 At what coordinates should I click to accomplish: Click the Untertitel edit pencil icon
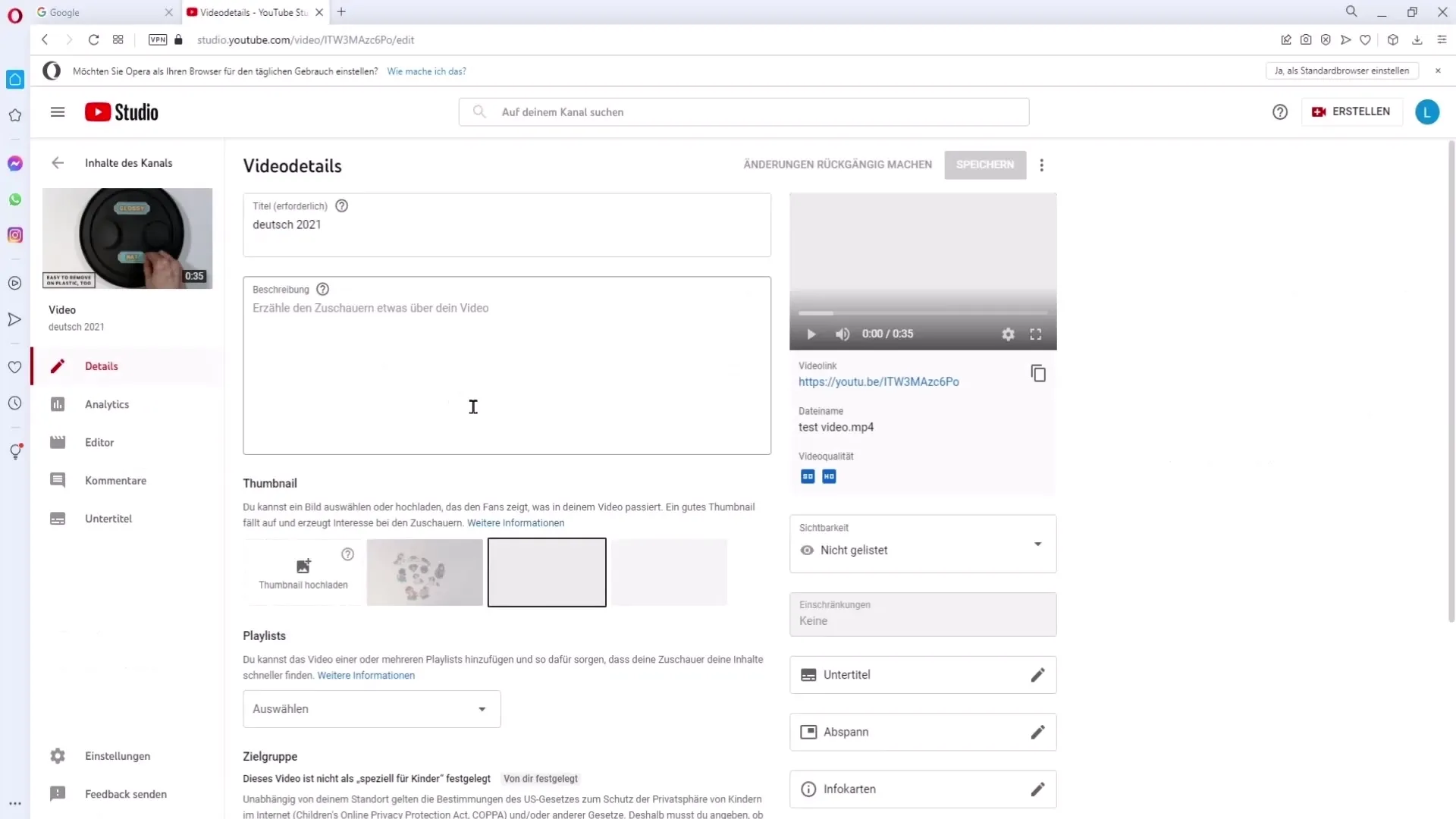(x=1037, y=674)
